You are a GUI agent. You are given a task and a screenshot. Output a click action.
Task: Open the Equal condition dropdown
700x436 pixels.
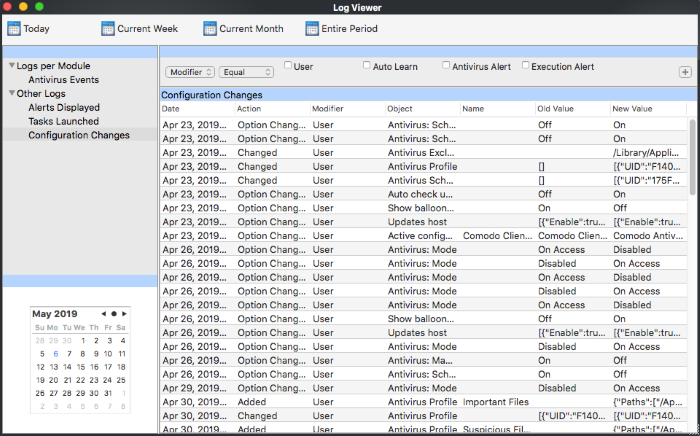(246, 72)
